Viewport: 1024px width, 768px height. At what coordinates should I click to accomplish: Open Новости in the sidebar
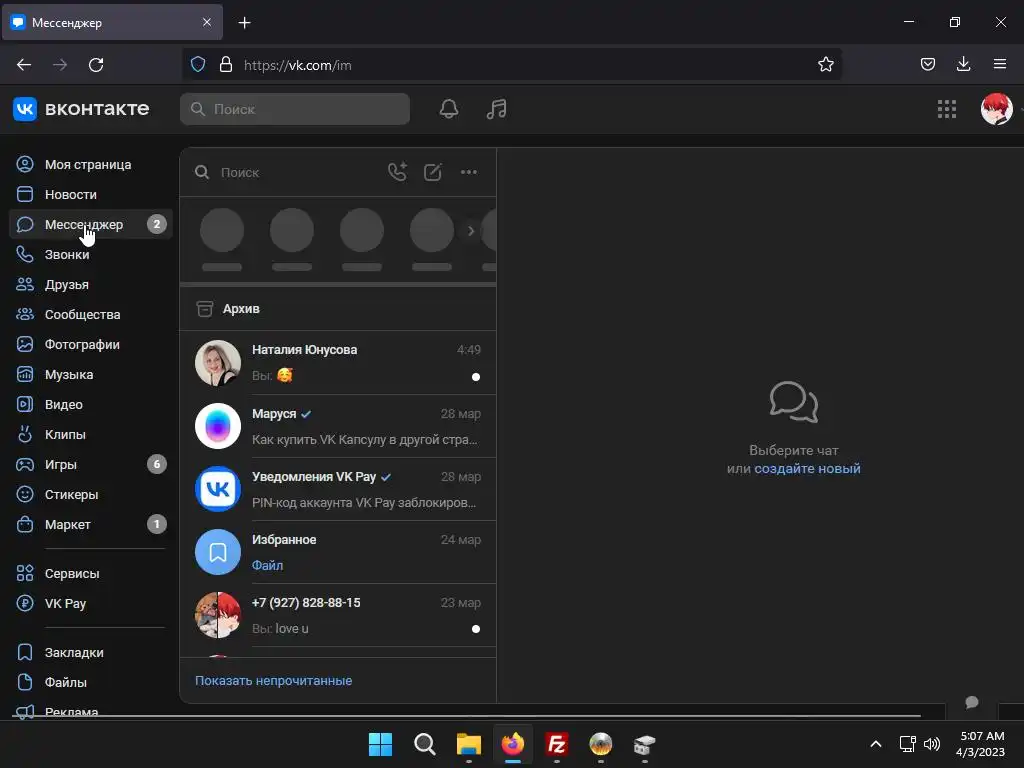click(91, 195)
